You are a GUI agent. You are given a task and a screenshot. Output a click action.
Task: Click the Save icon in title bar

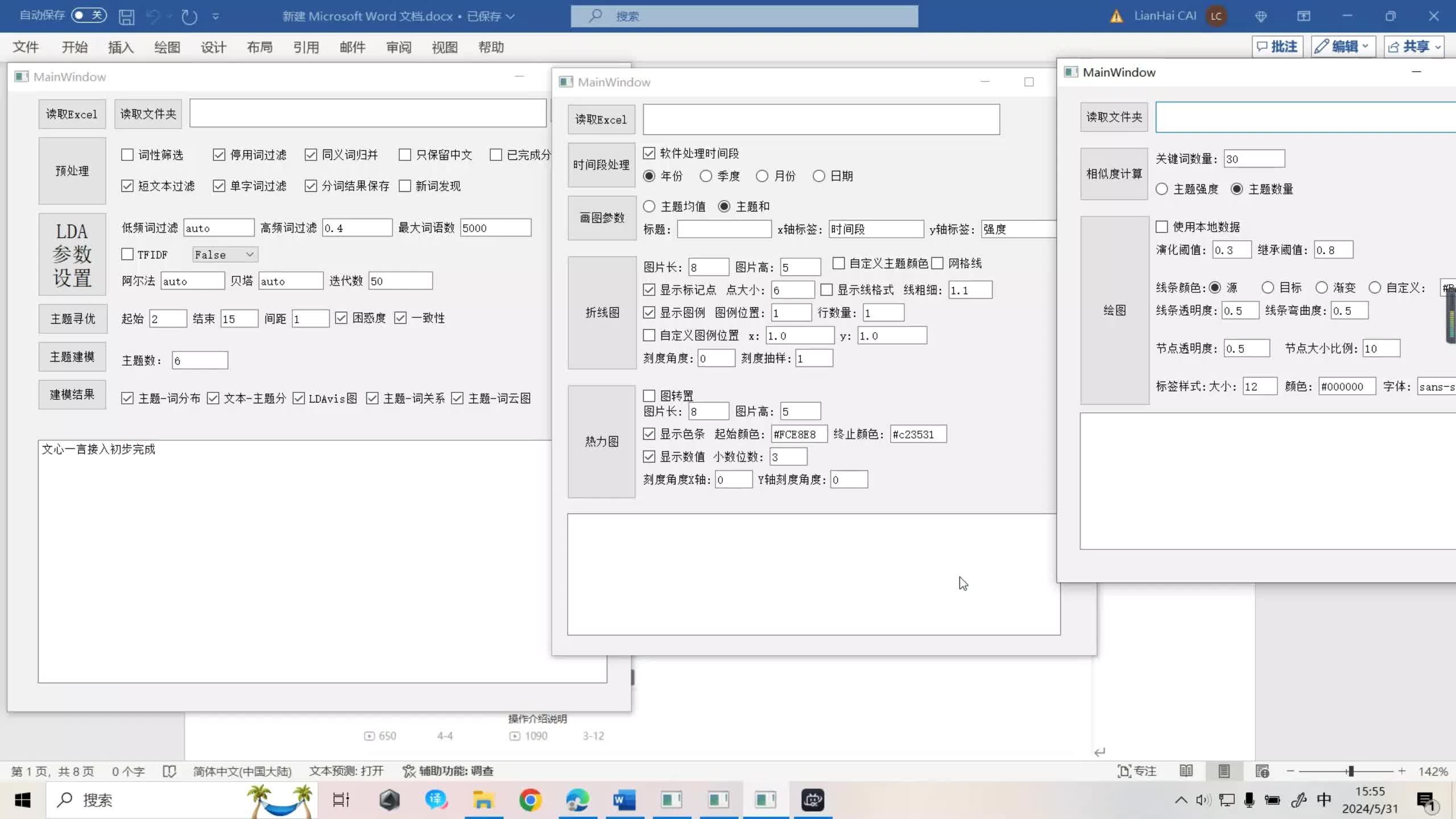(126, 16)
